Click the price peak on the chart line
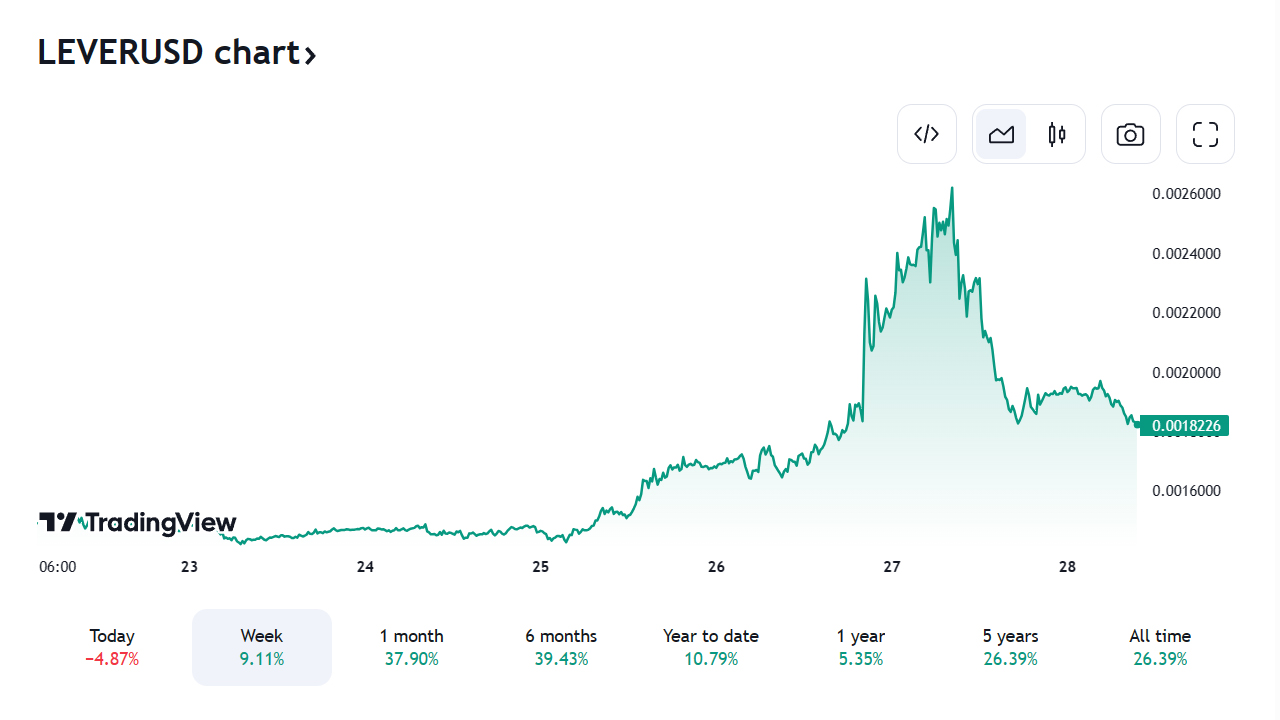Screen dimensions: 1280x720 952,188
